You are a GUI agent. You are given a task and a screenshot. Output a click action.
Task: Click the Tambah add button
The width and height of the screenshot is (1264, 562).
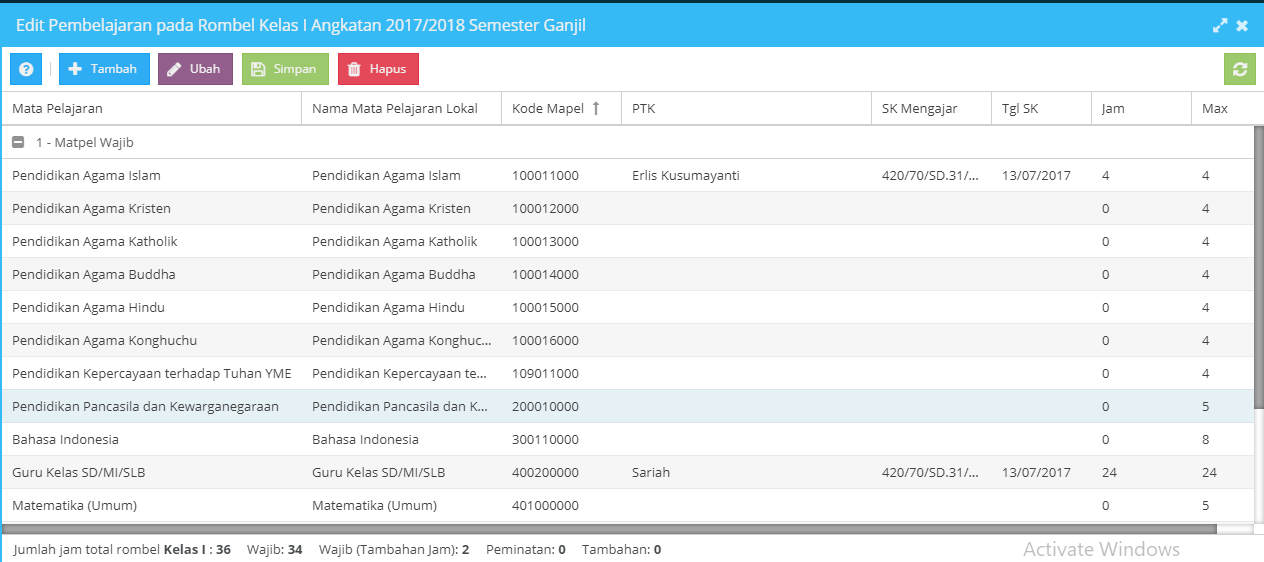tap(104, 69)
